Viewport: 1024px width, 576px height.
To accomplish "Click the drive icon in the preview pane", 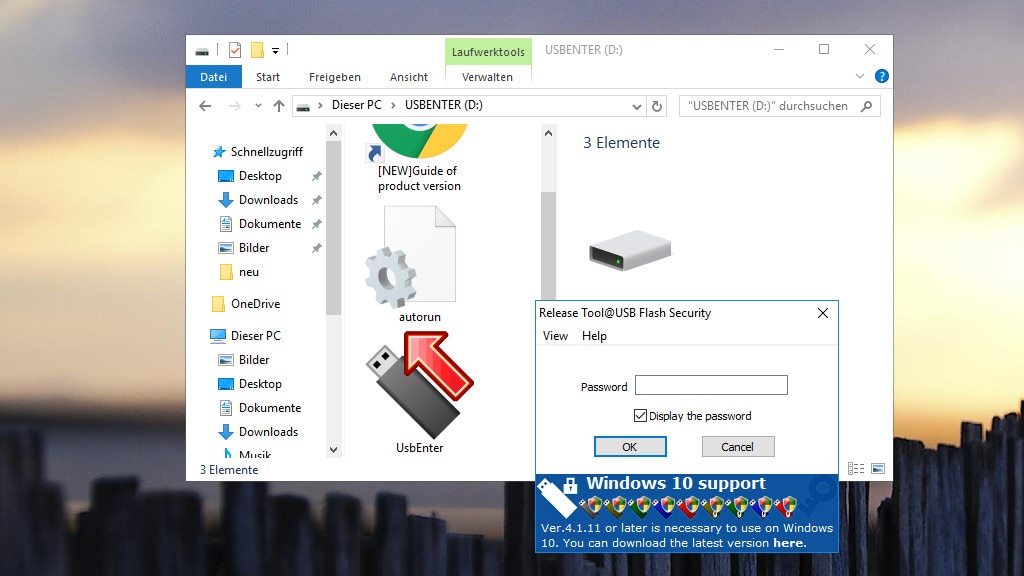I will (630, 250).
